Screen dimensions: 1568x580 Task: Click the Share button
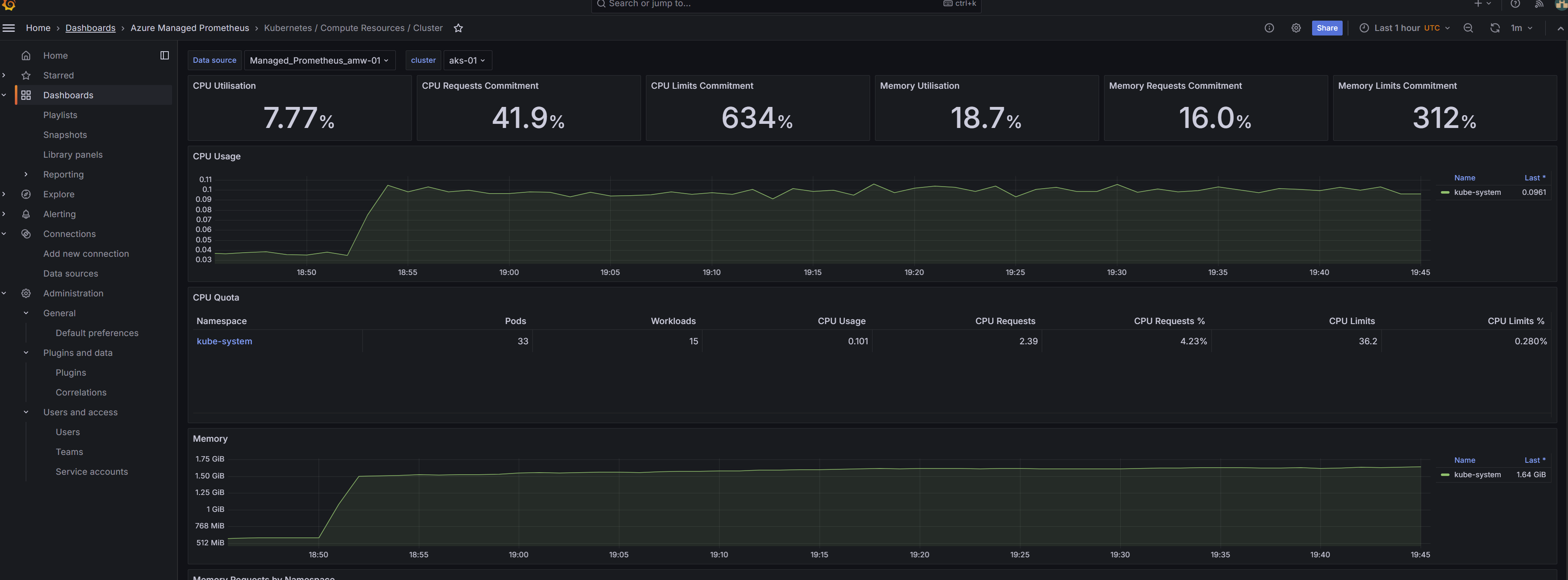click(x=1327, y=28)
